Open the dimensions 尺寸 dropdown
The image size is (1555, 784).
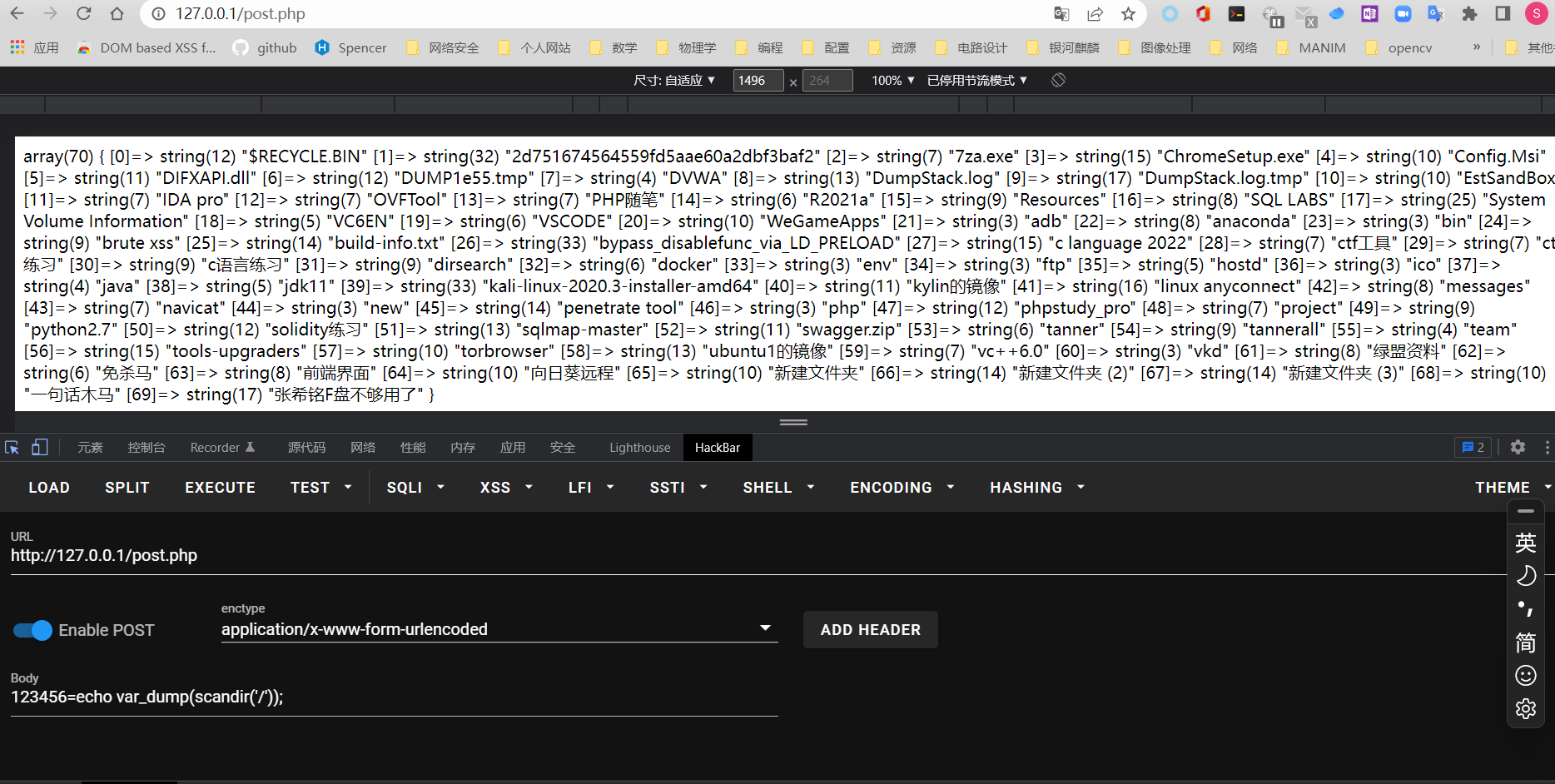(x=674, y=80)
